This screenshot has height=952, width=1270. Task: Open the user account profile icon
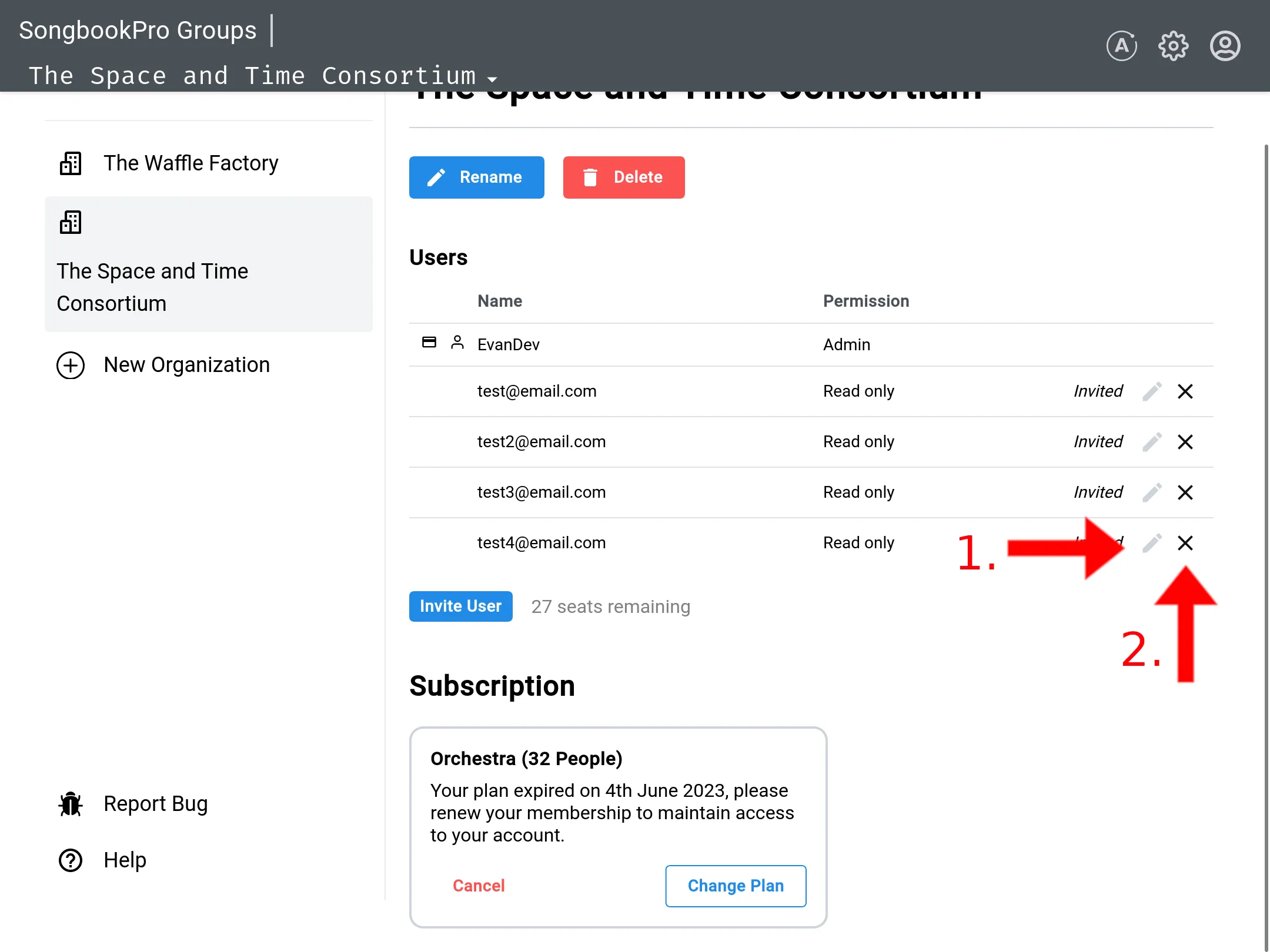[x=1225, y=46]
